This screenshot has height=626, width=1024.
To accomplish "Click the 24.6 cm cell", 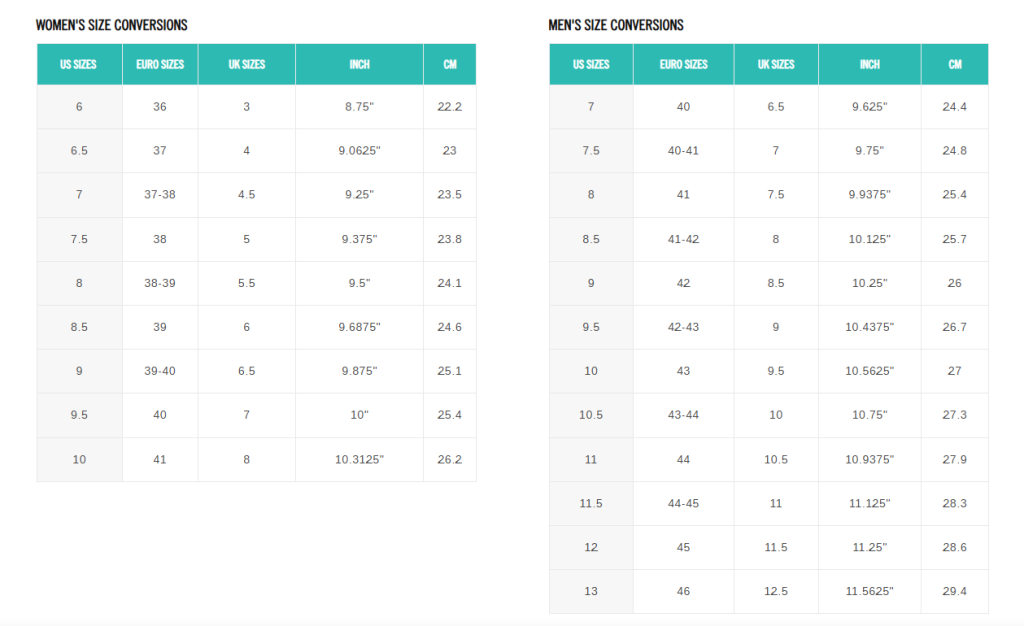I will [450, 327].
